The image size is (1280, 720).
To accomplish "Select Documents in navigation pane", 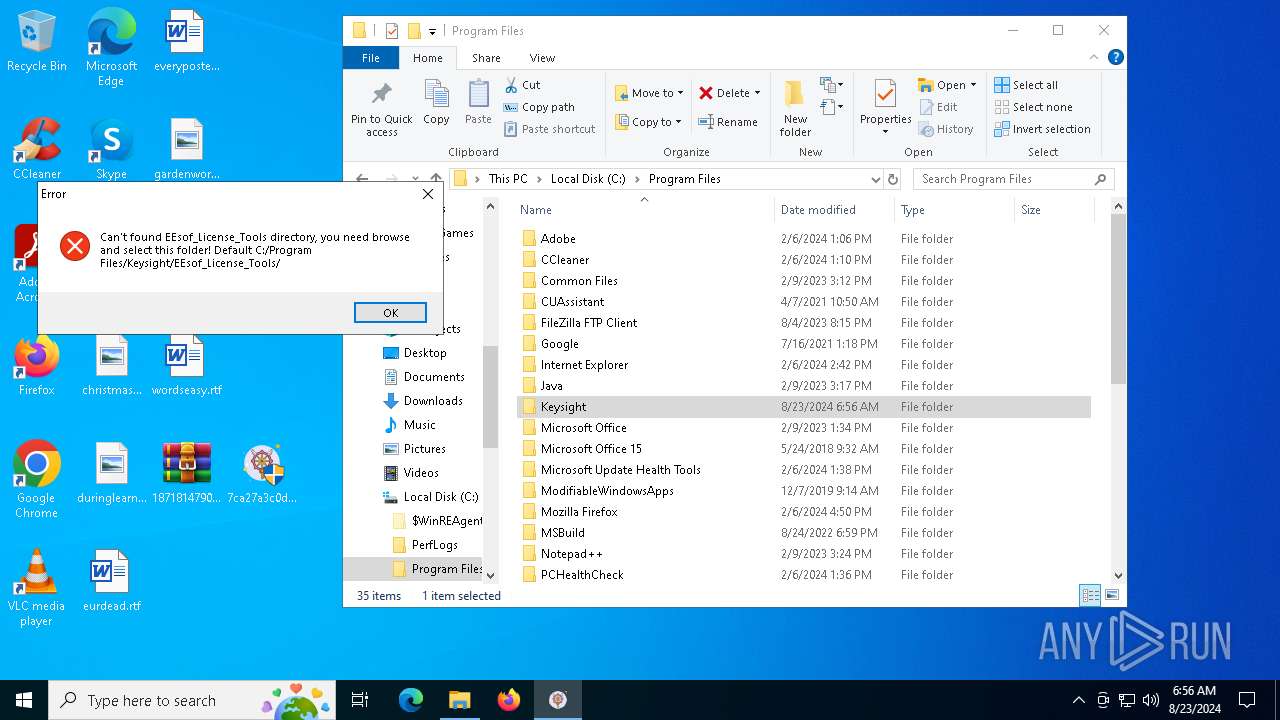I will click(x=424, y=377).
